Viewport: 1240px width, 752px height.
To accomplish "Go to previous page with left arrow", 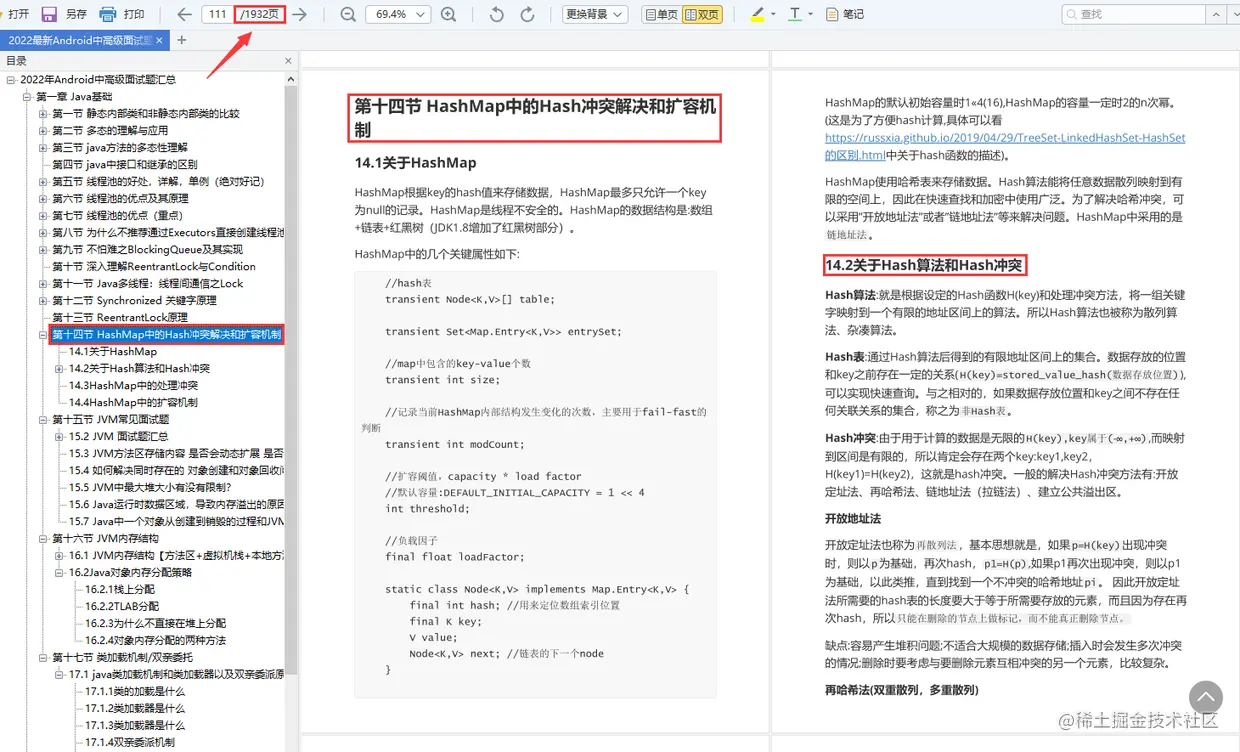I will [x=184, y=14].
